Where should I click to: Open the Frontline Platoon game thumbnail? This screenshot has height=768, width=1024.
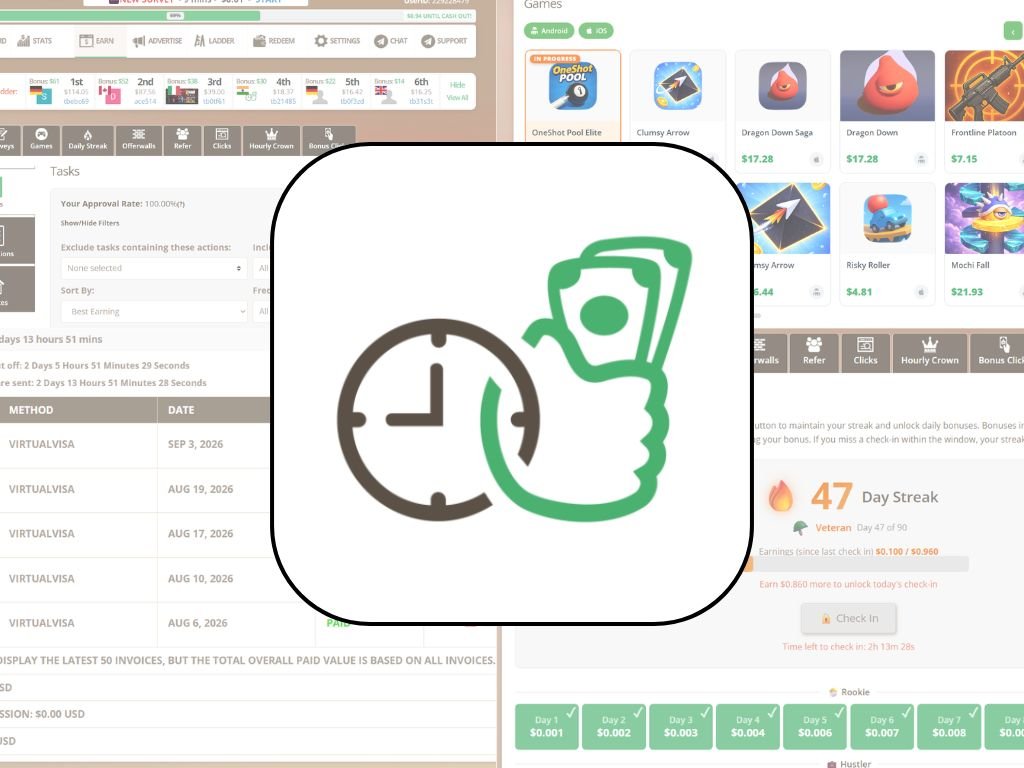coord(984,86)
